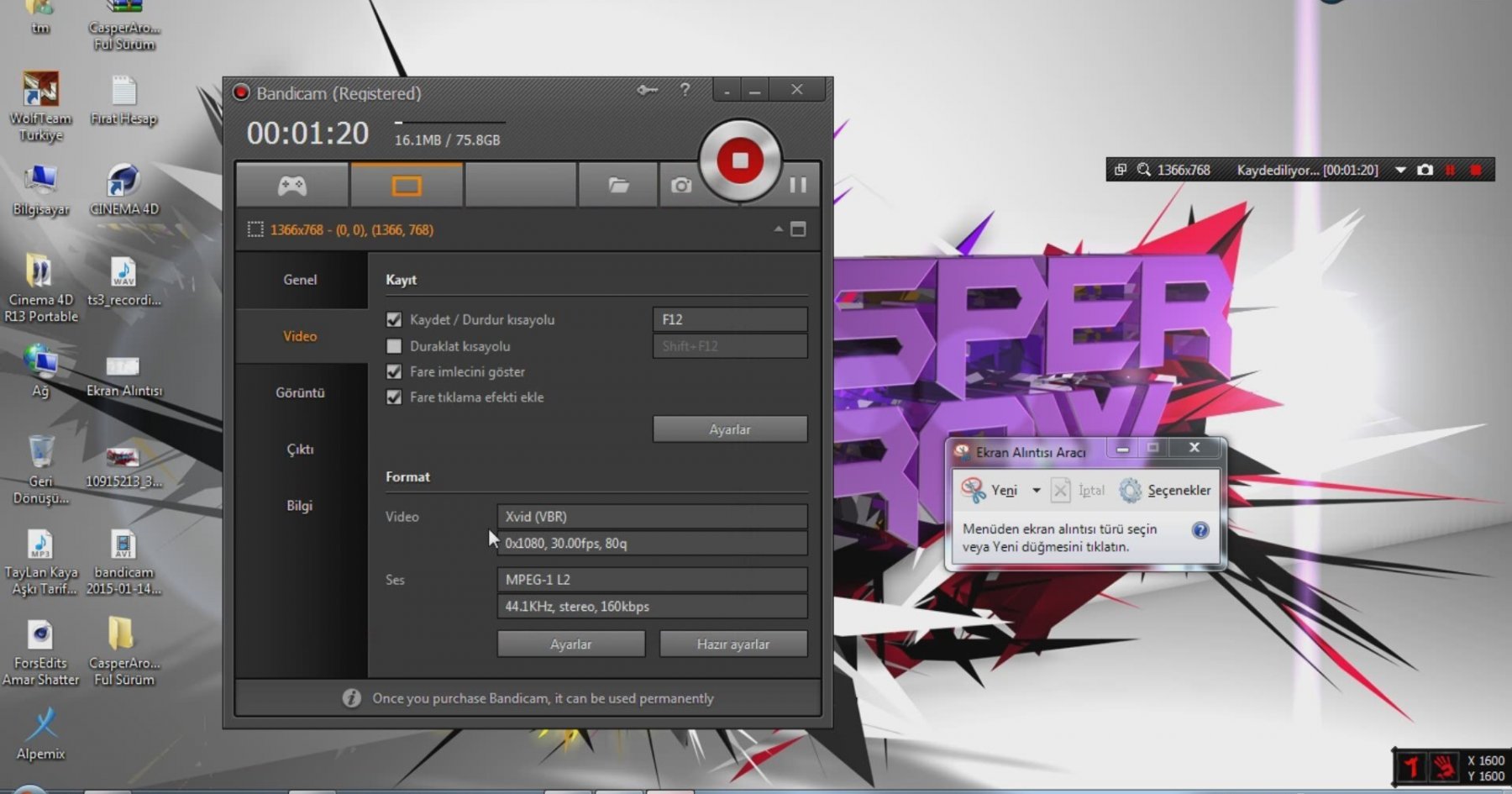The image size is (1512, 794).
Task: Click the Ekran Alıntısı desktop shortcut
Action: coord(123,376)
